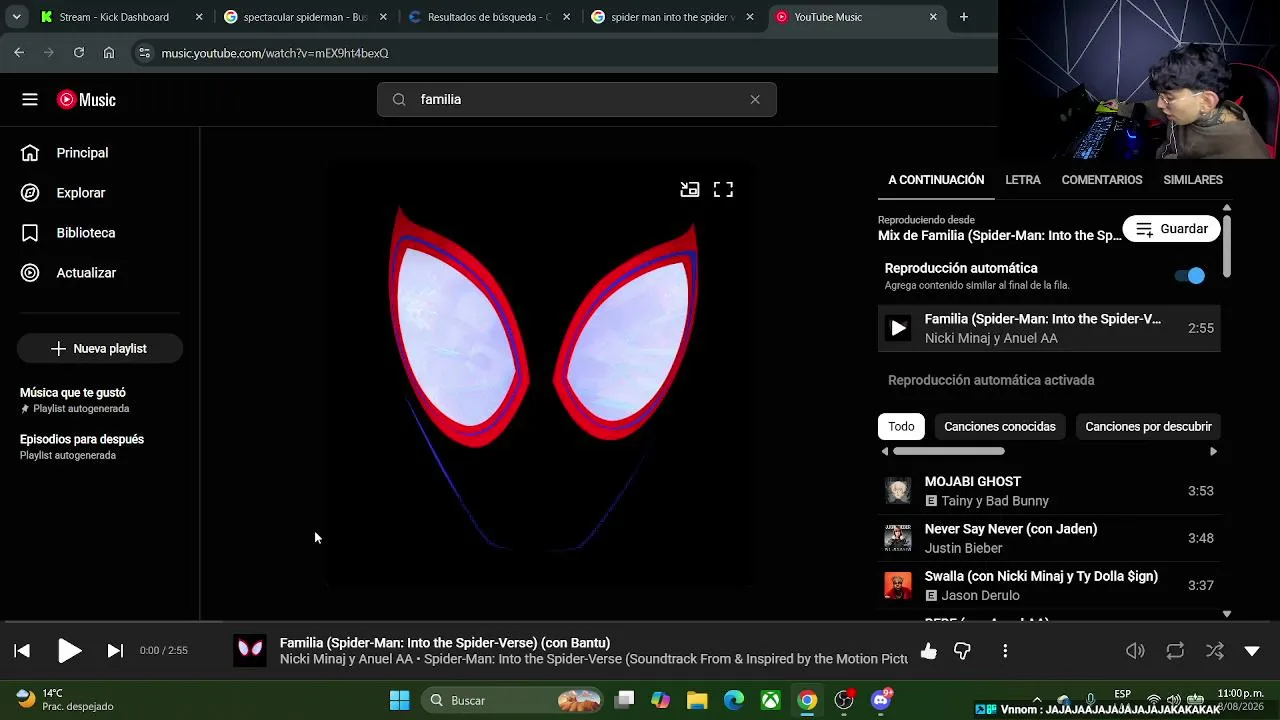Click the volume speaker icon

(1135, 651)
